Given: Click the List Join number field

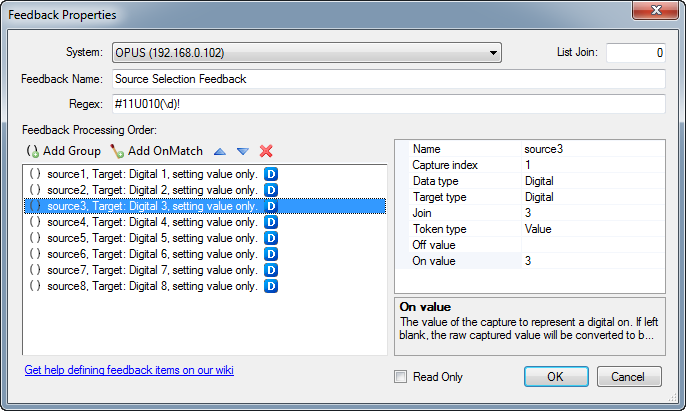Looking at the screenshot, I should [635, 52].
